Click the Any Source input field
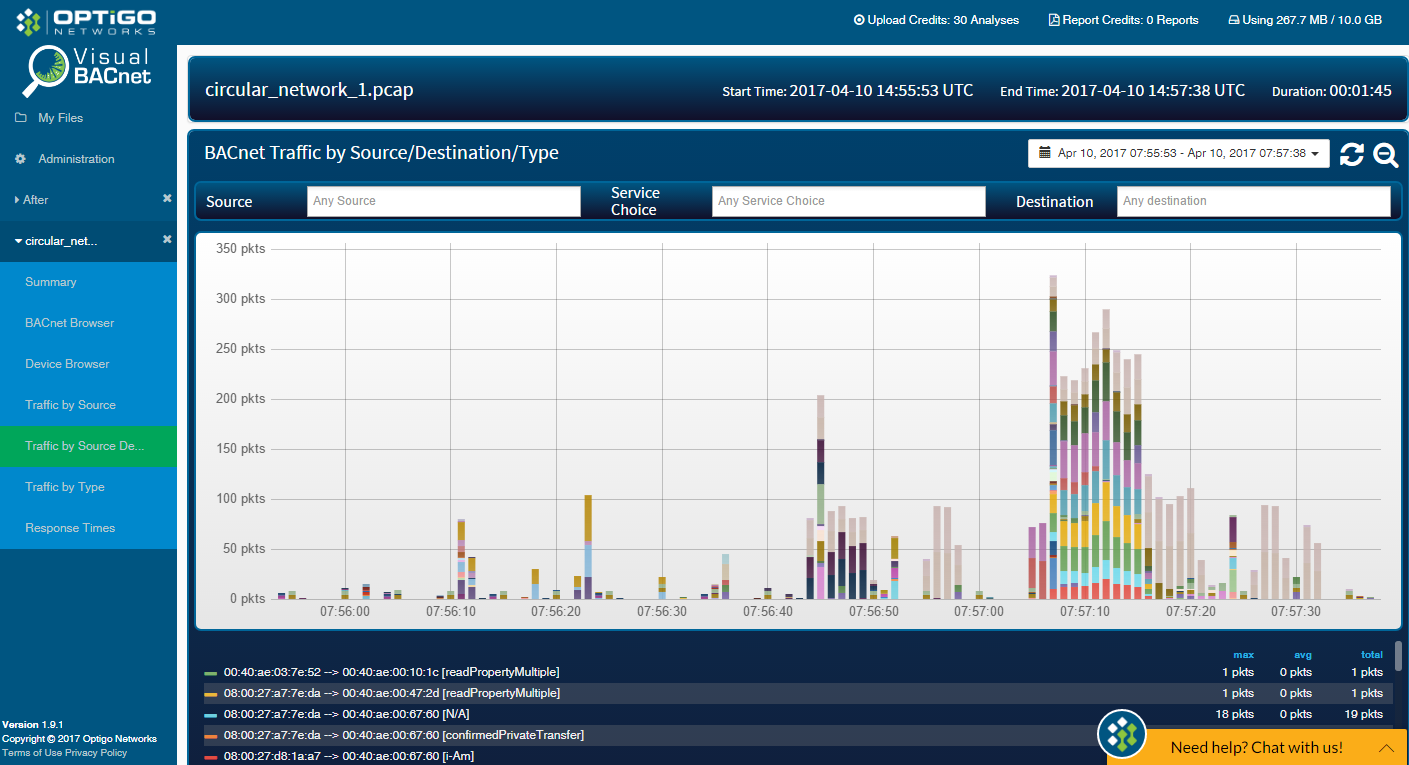 pos(443,201)
